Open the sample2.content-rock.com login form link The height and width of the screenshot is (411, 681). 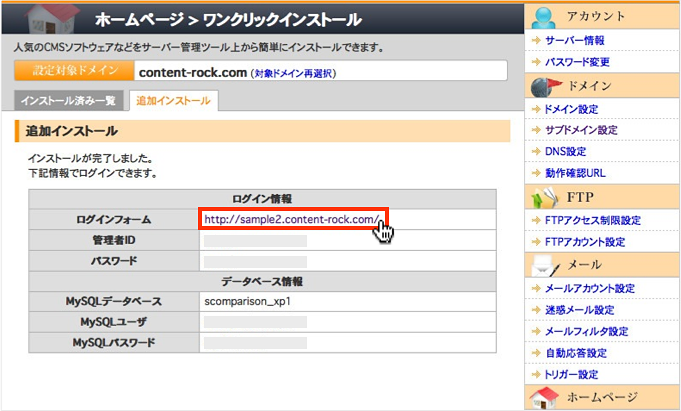tap(291, 219)
